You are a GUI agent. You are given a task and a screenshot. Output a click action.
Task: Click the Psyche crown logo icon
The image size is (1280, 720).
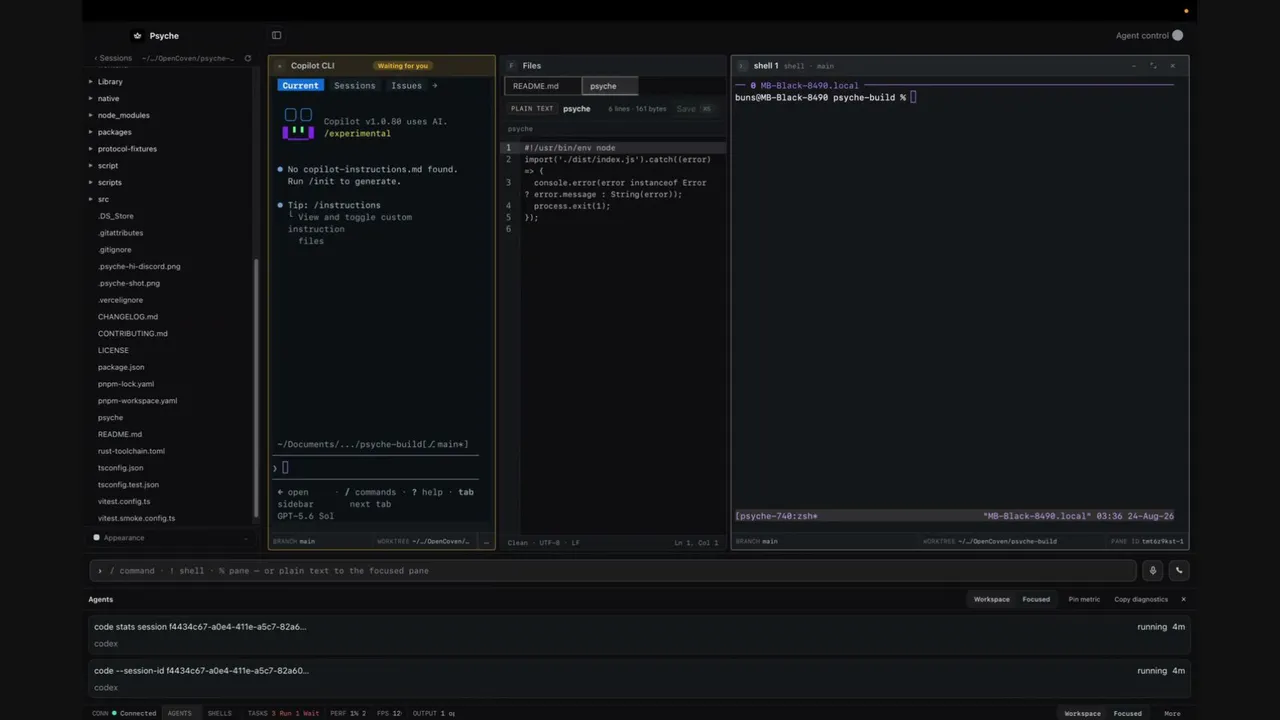[137, 36]
